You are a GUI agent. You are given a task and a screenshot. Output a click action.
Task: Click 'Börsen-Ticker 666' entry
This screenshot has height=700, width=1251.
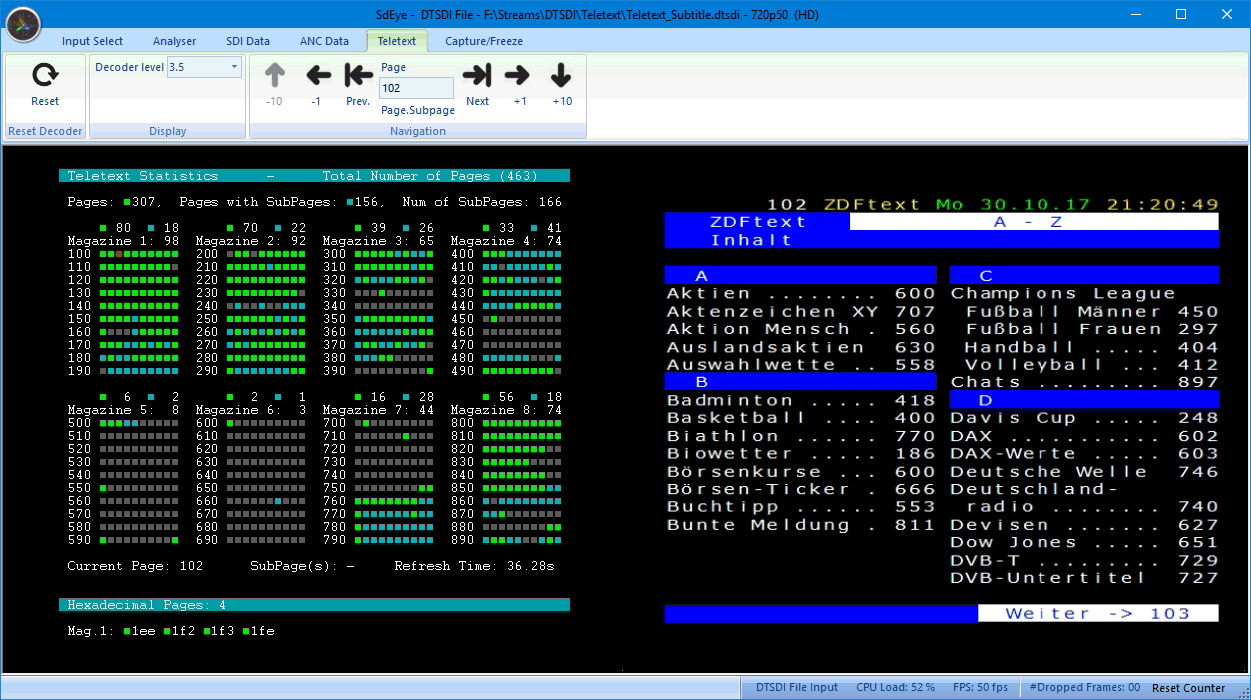801,489
